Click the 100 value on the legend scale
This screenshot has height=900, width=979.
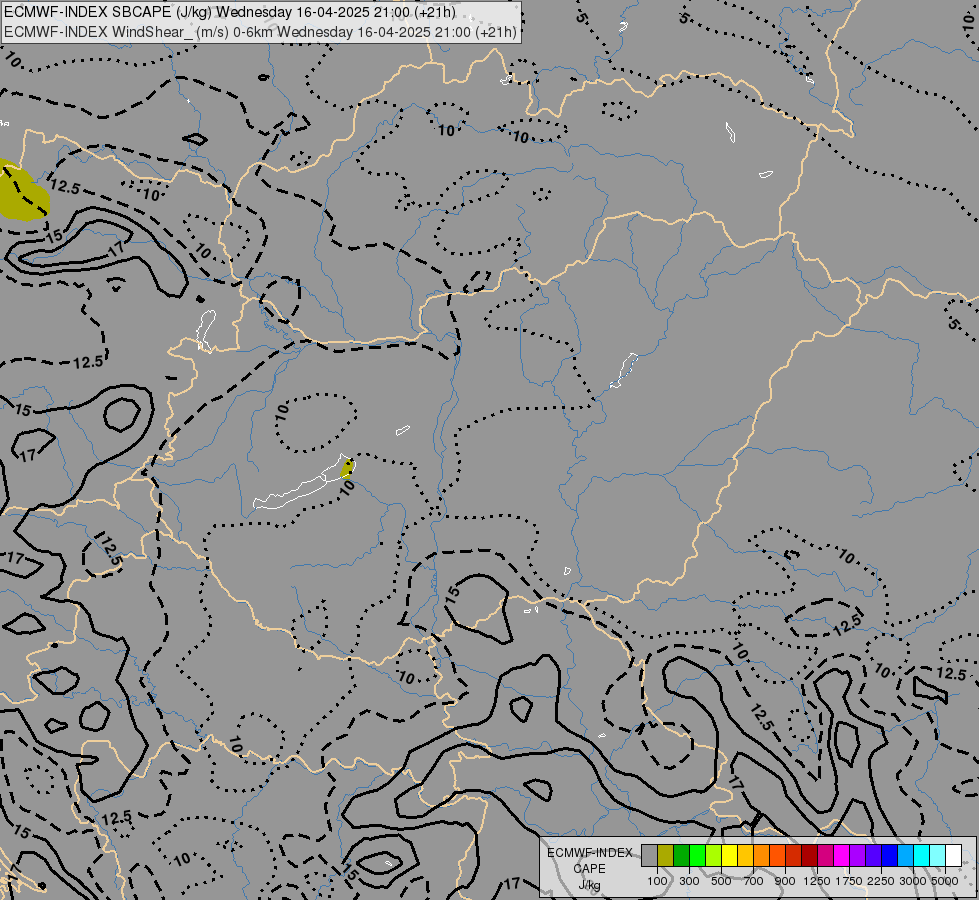tap(657, 881)
